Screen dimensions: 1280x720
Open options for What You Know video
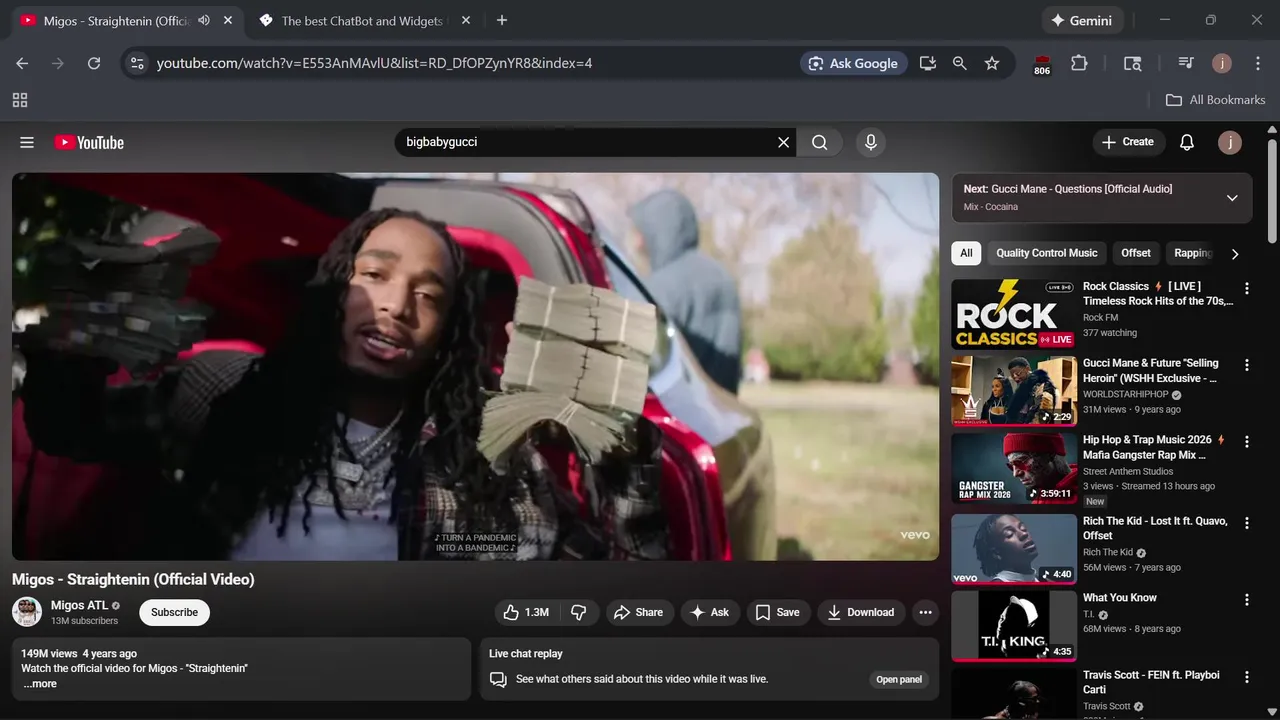click(x=1247, y=600)
